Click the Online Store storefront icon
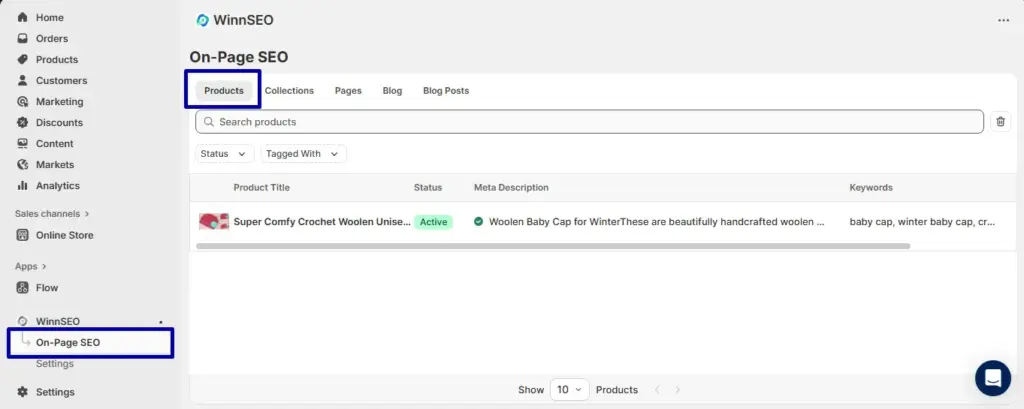 pos(22,235)
